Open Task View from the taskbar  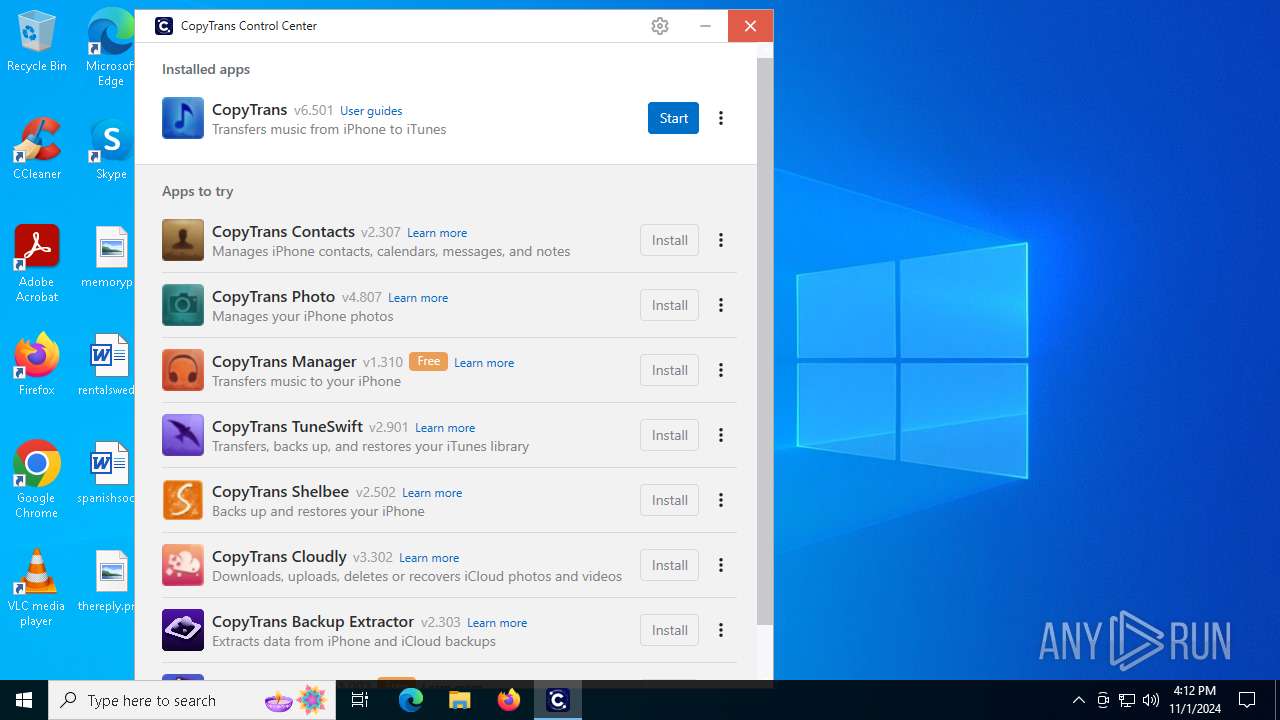(x=361, y=700)
